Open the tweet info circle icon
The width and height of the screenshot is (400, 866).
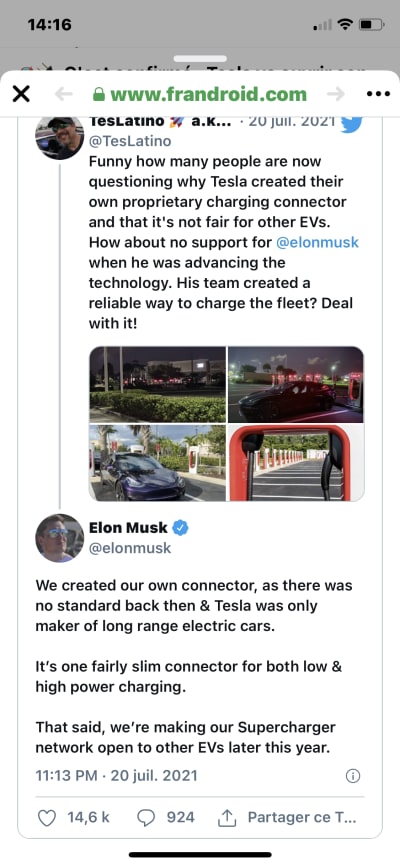[x=353, y=776]
